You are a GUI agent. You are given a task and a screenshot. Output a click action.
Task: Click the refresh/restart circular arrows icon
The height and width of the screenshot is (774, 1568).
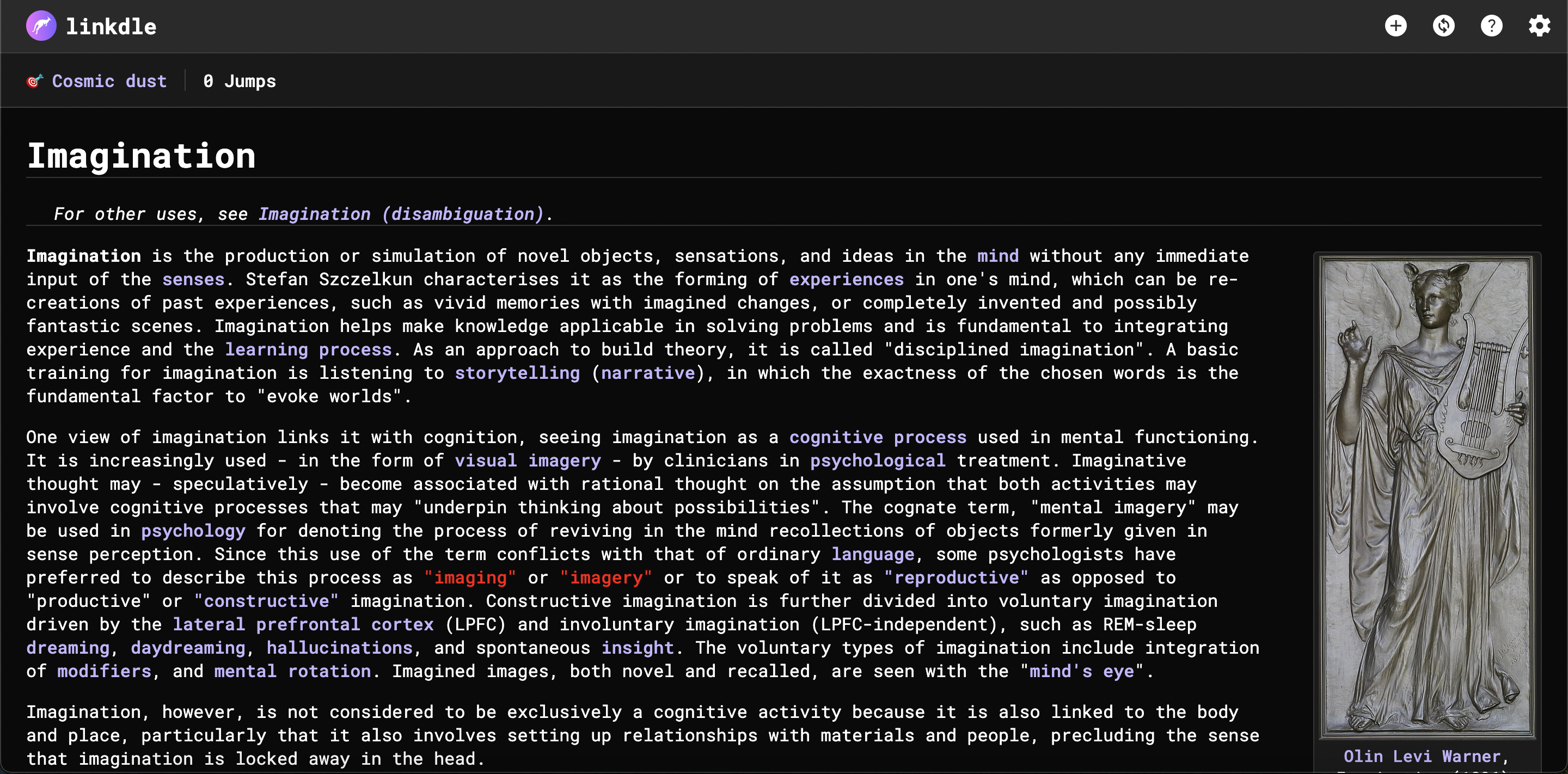(1443, 26)
